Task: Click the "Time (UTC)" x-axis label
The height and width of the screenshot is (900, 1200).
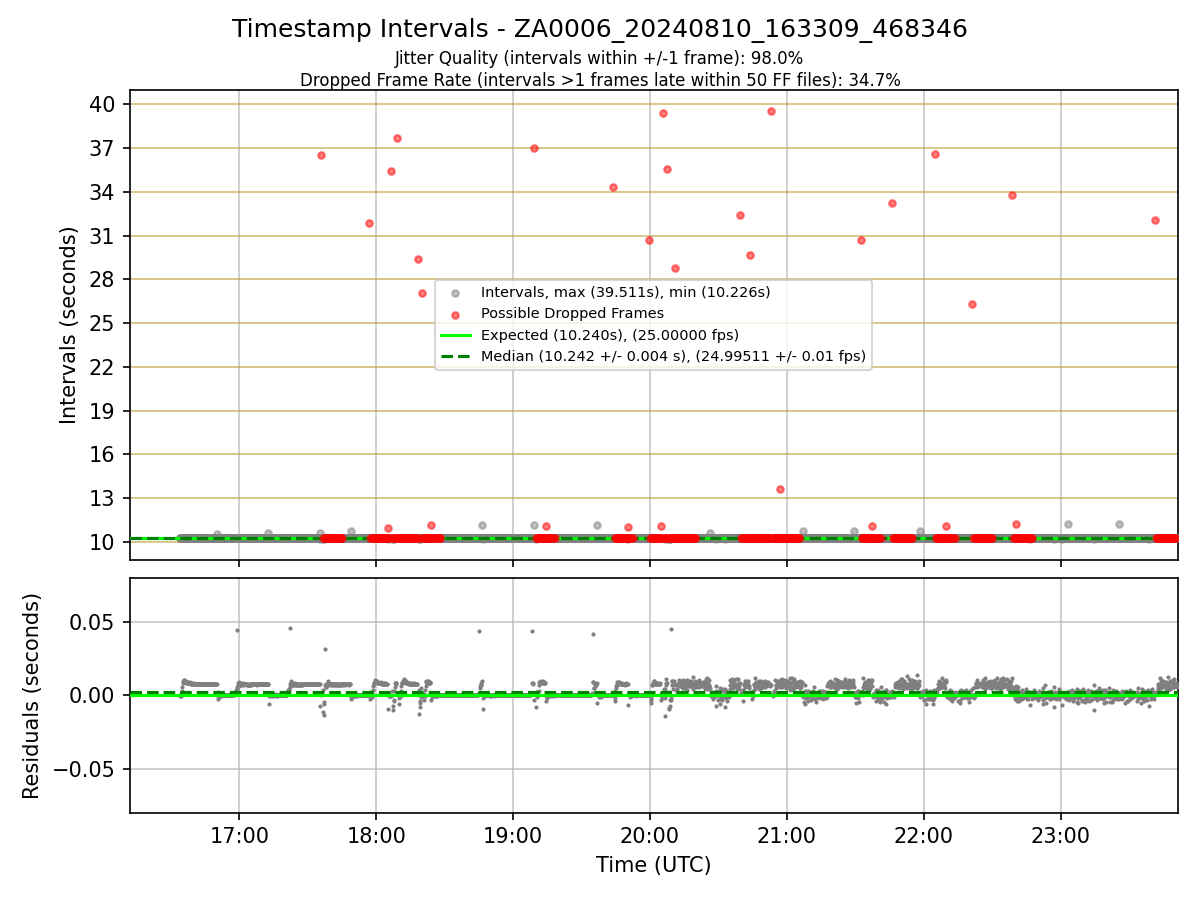Action: (x=654, y=865)
